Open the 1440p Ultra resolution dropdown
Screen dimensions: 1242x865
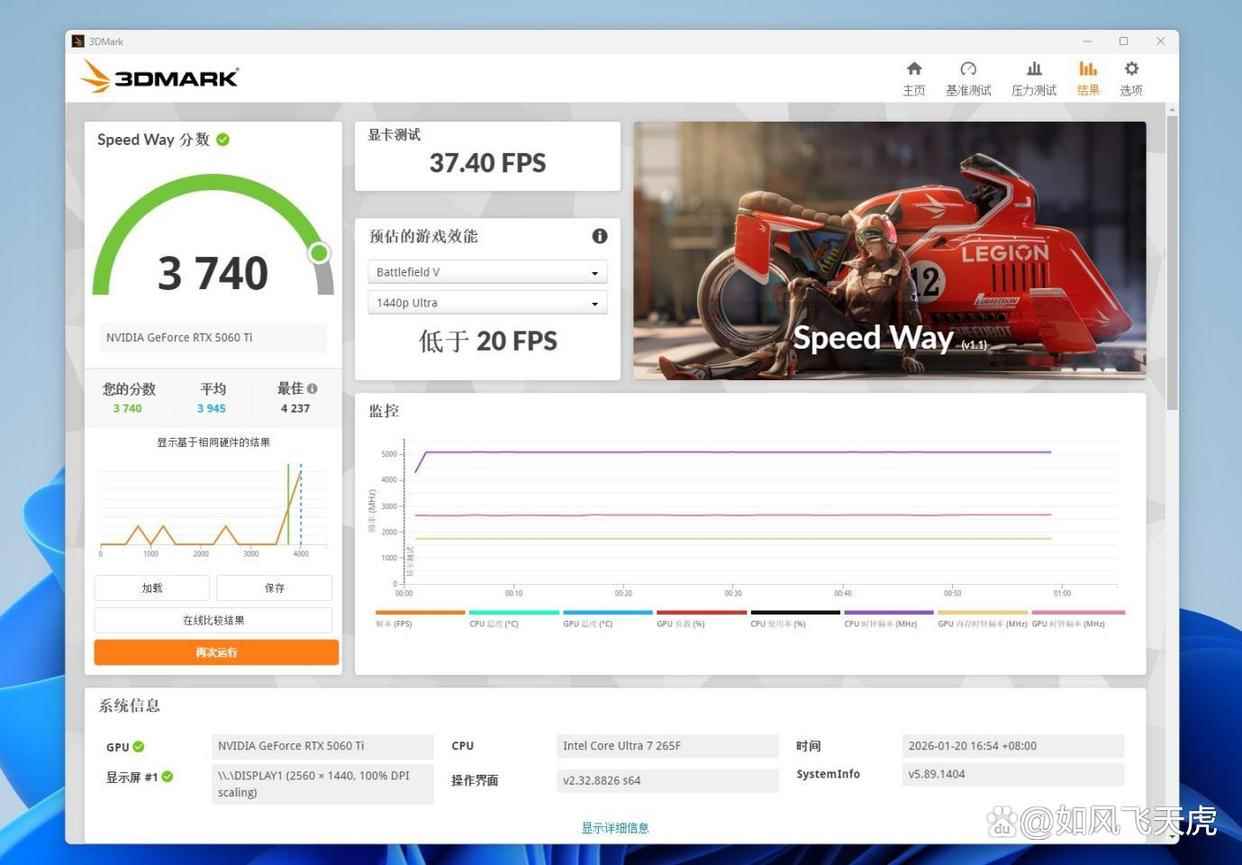pyautogui.click(x=487, y=302)
